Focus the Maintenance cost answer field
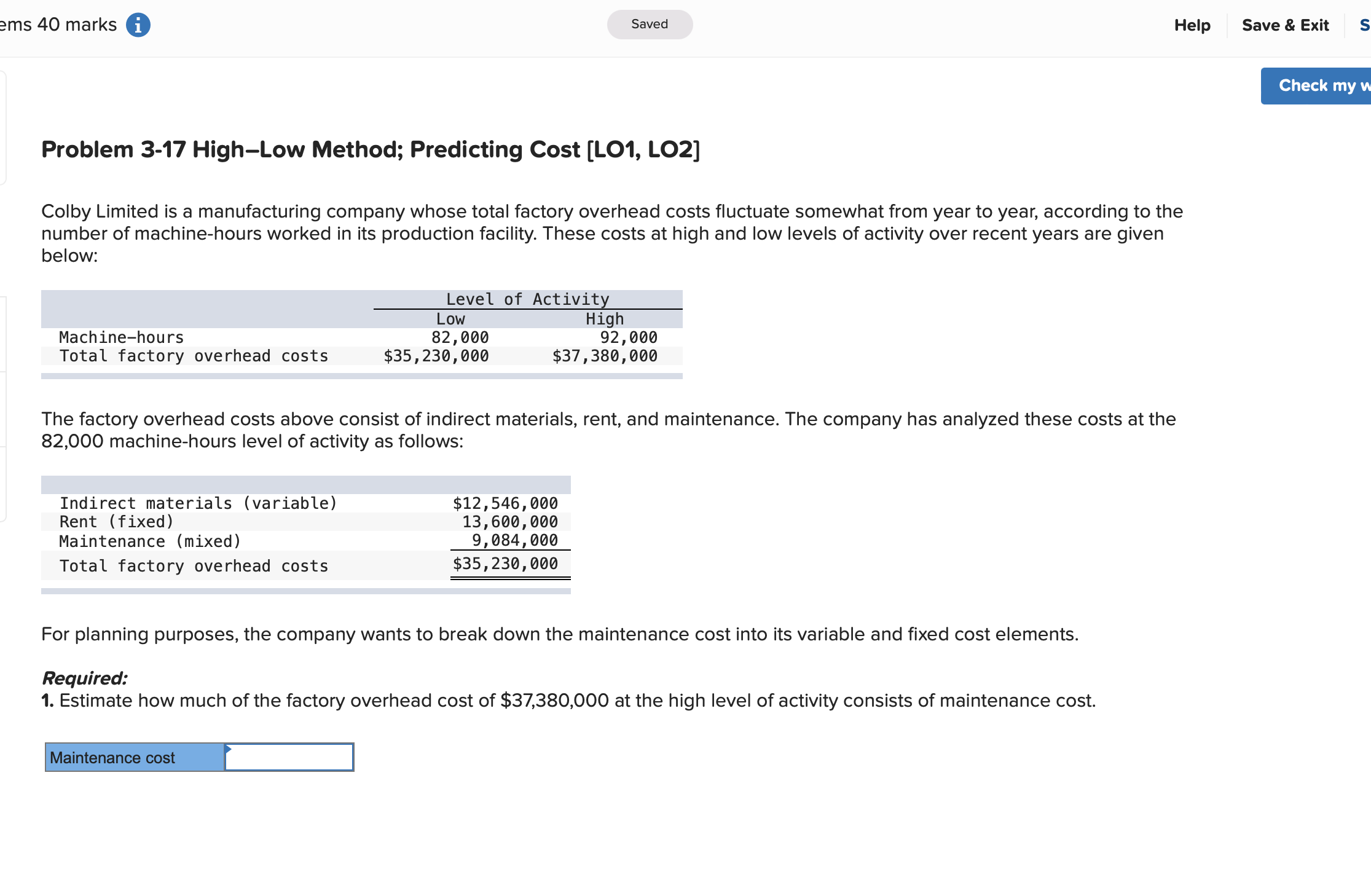Screen dimensions: 1371x896 pos(289,757)
